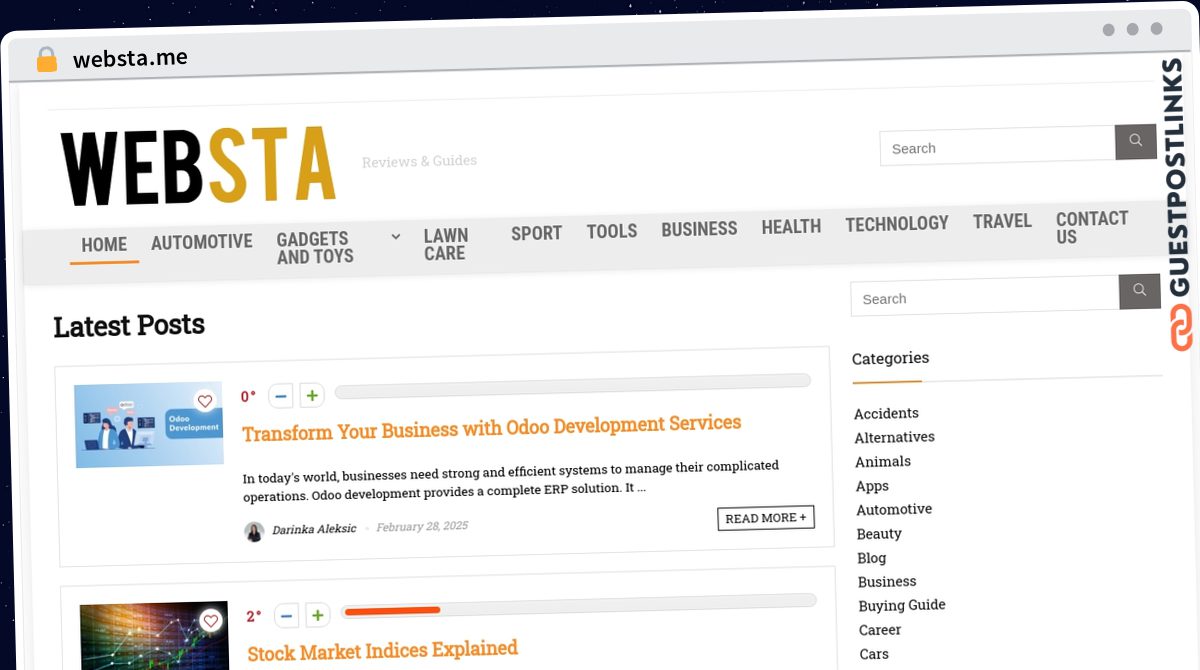This screenshot has height=670, width=1200.
Task: Click the header Search input field
Action: [x=997, y=146]
